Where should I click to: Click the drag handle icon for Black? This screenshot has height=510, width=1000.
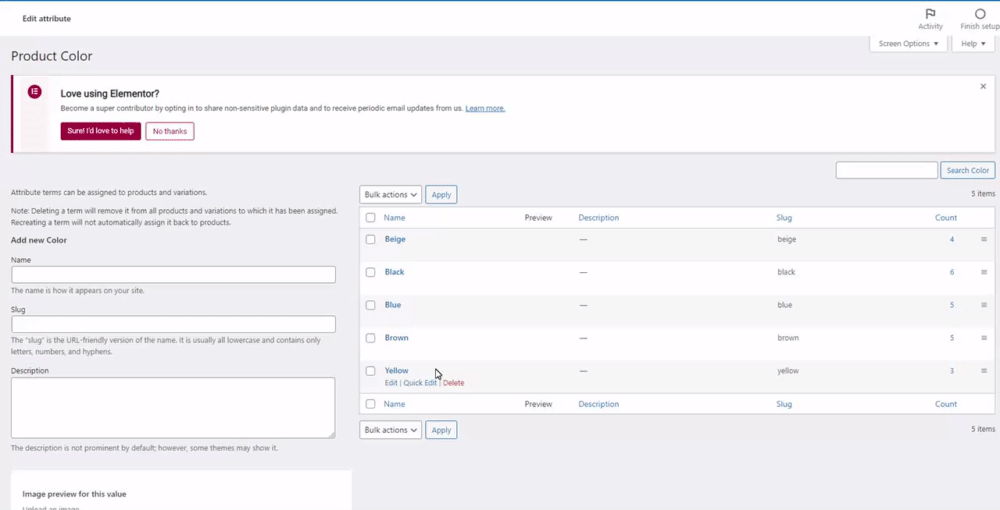(984, 272)
